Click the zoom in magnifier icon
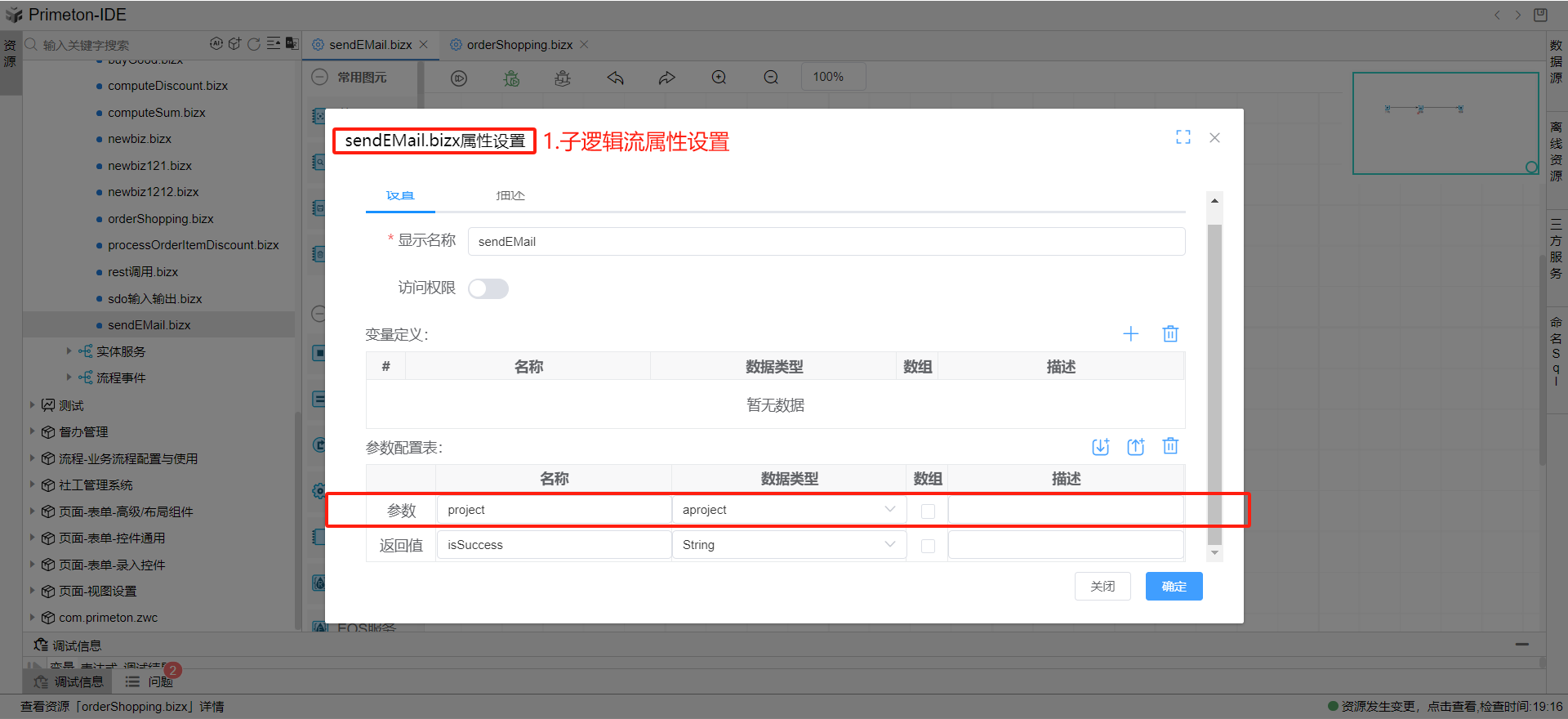 click(719, 77)
